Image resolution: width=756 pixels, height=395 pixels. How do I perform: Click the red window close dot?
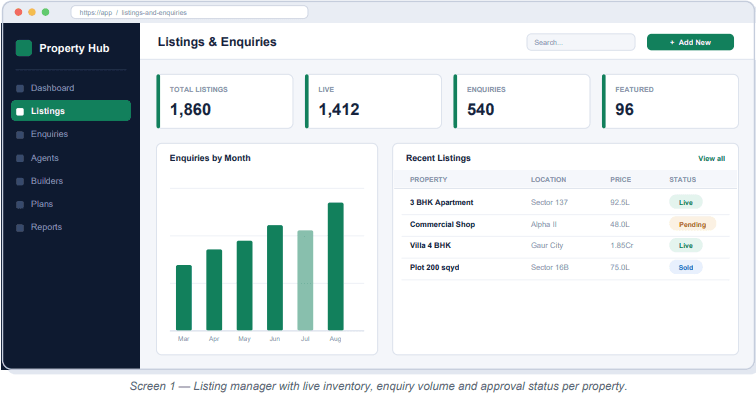click(x=18, y=12)
